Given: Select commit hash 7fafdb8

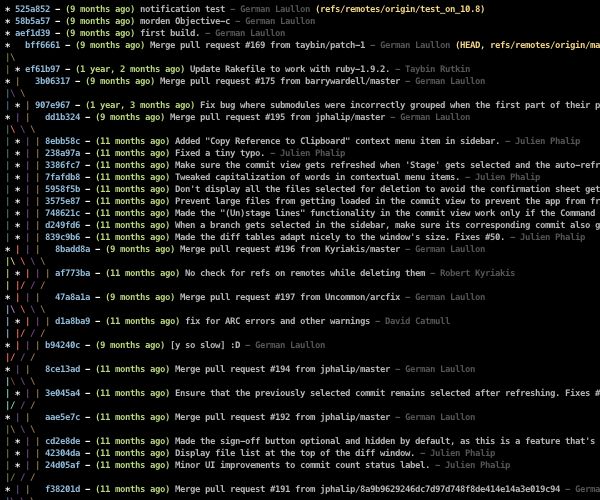Looking at the screenshot, I should [x=63, y=177].
